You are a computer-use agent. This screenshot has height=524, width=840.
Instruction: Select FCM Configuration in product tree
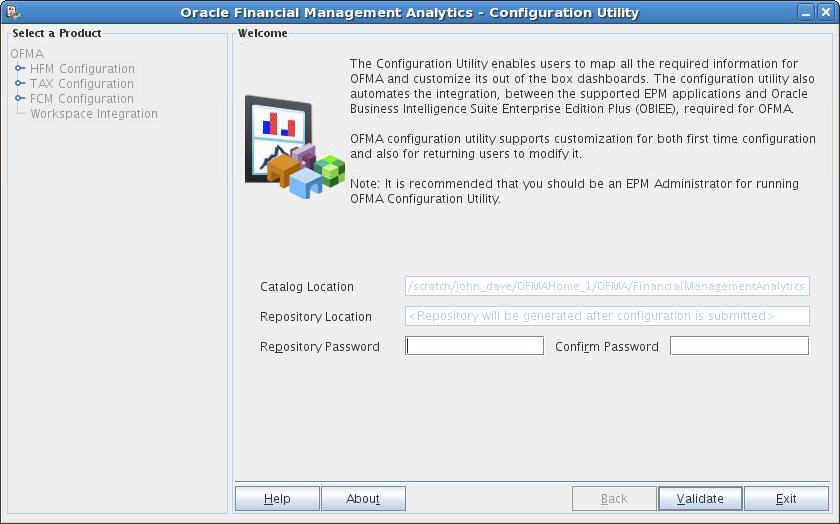(x=81, y=99)
